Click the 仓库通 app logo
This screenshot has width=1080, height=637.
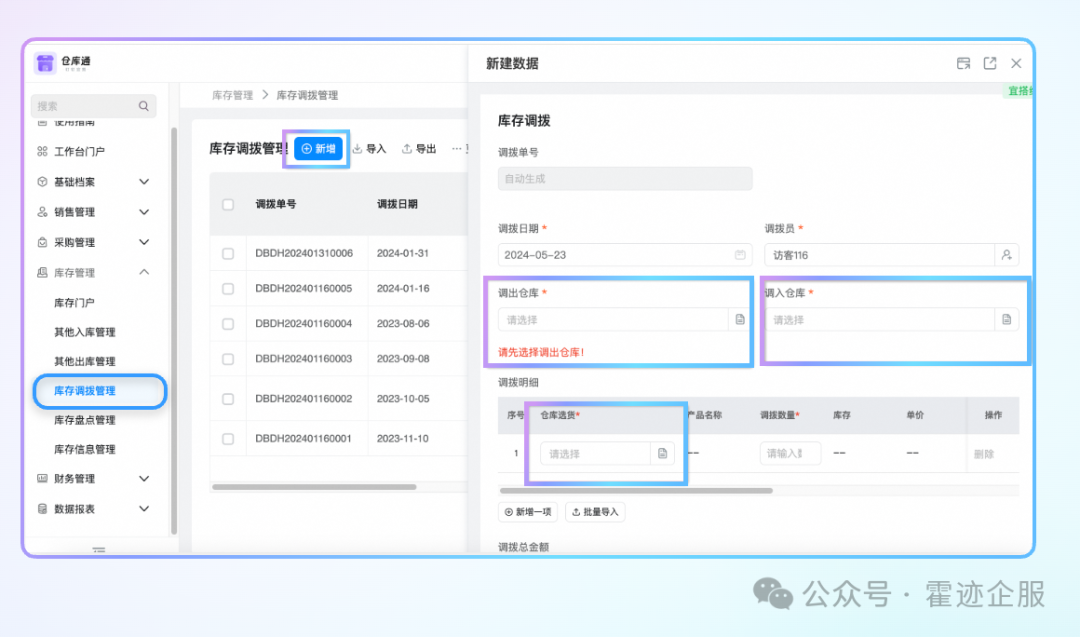45,63
